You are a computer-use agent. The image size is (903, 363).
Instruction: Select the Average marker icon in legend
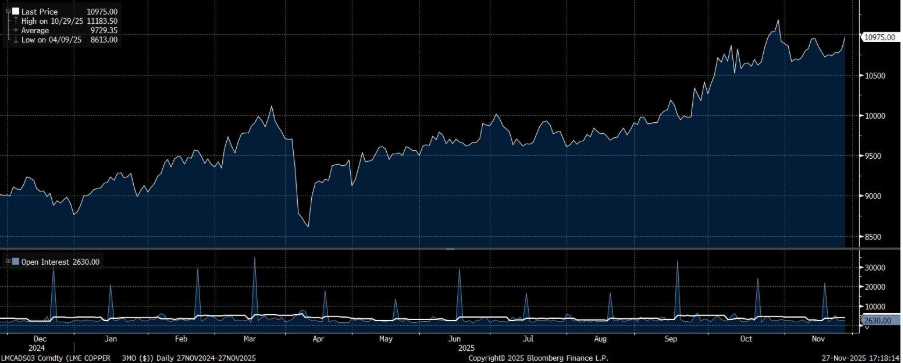[16, 30]
